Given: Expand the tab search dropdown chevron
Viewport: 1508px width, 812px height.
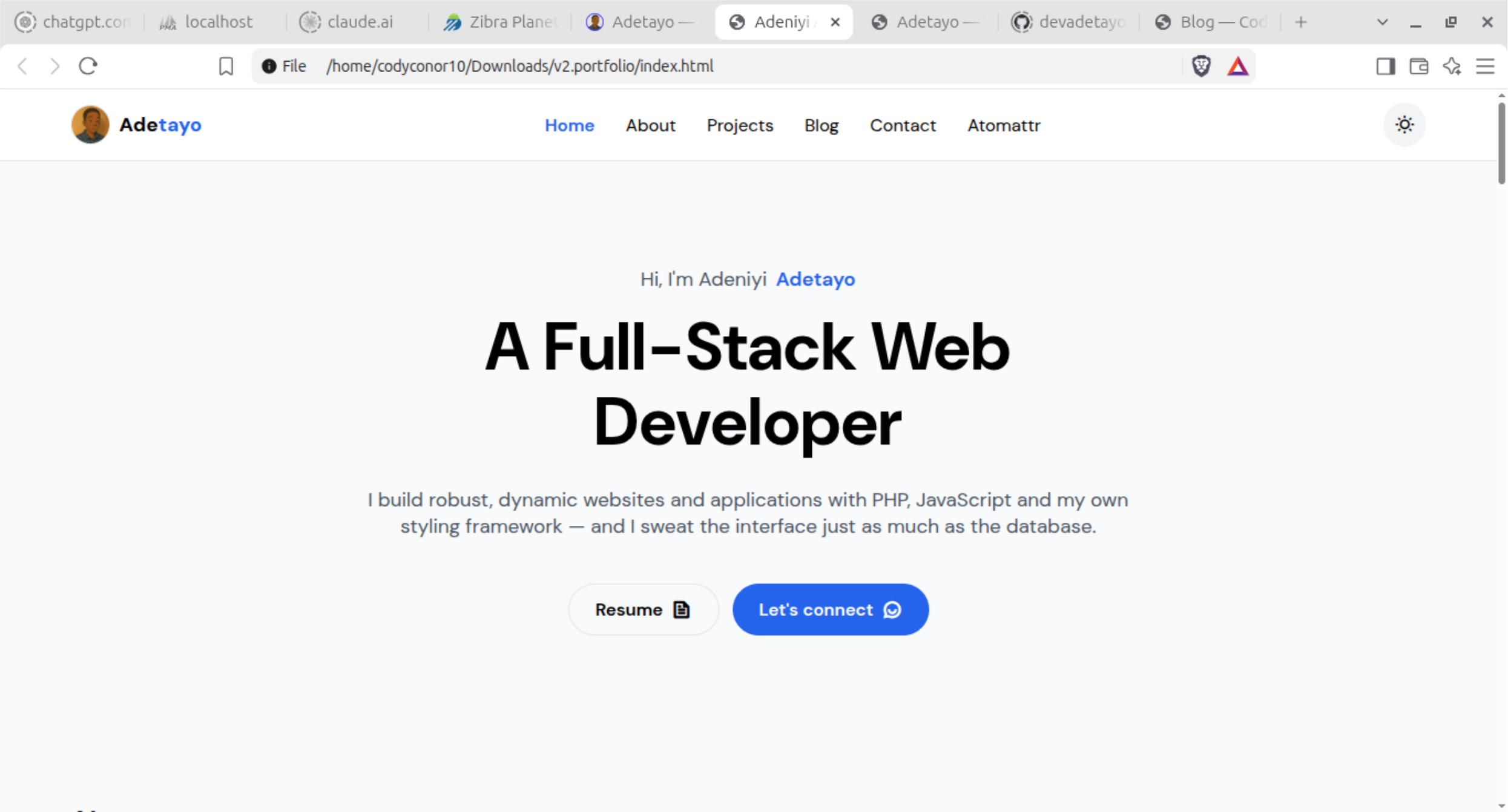Looking at the screenshot, I should (1383, 22).
